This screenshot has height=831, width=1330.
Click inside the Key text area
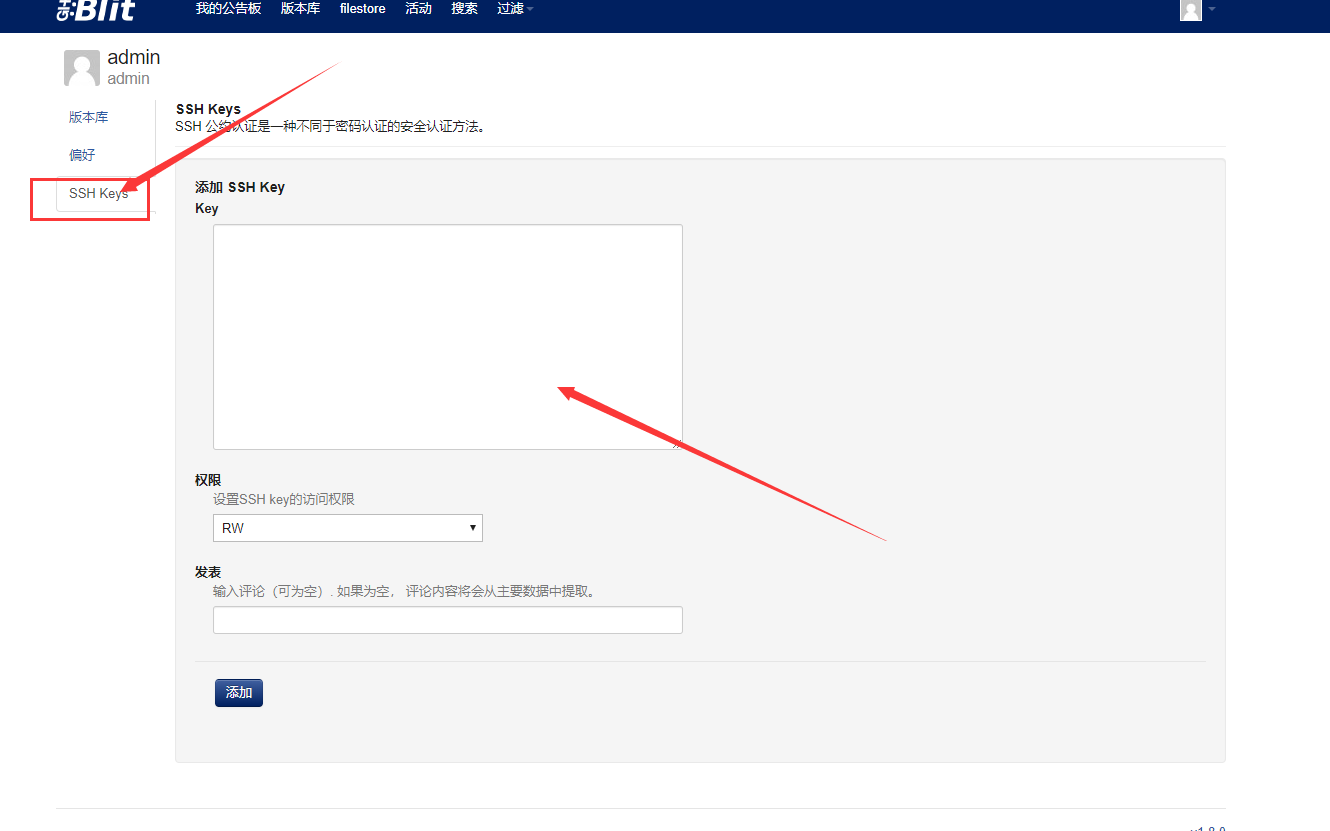[448, 337]
